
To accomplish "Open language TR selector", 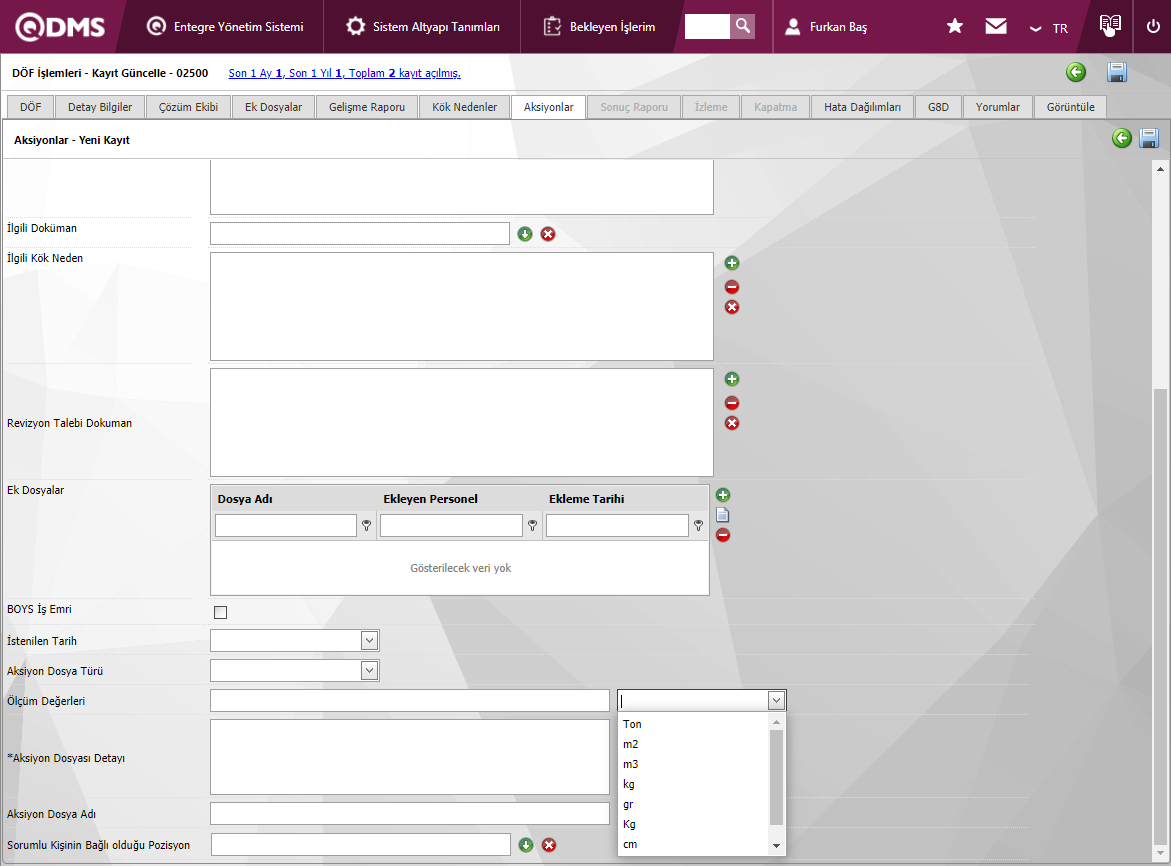I will tap(1050, 28).
